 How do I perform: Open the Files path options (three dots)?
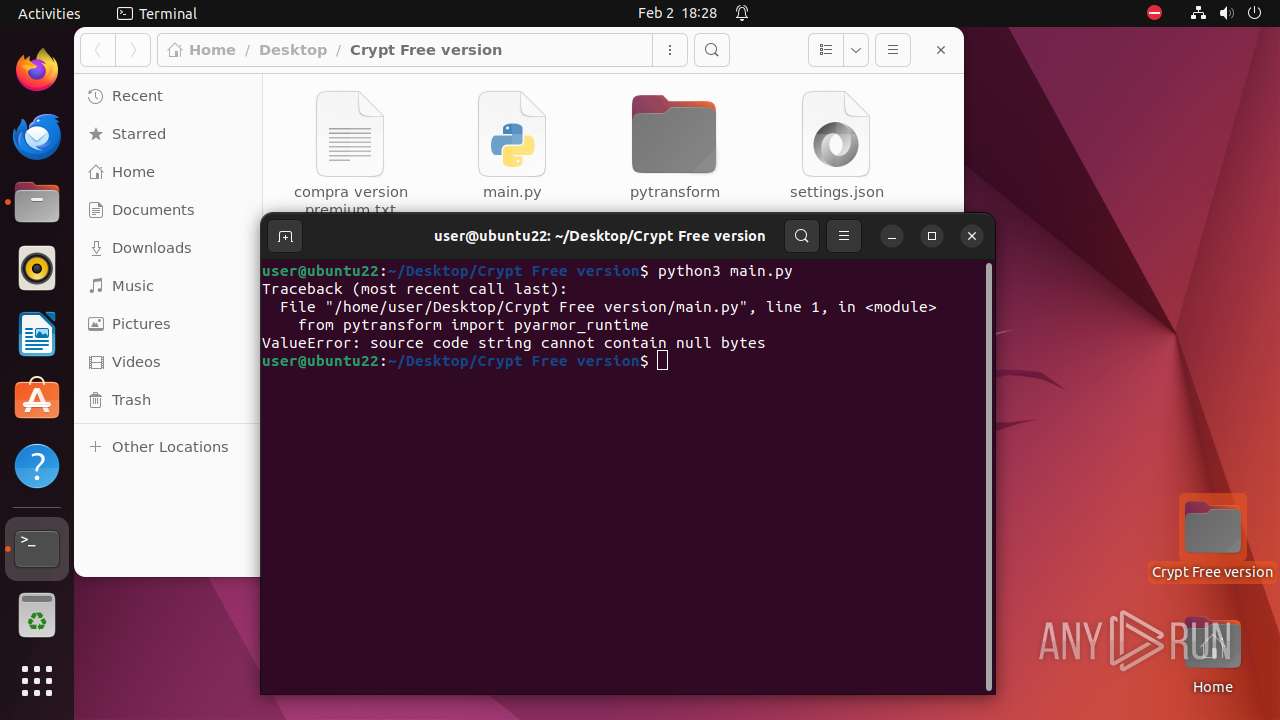pos(669,50)
